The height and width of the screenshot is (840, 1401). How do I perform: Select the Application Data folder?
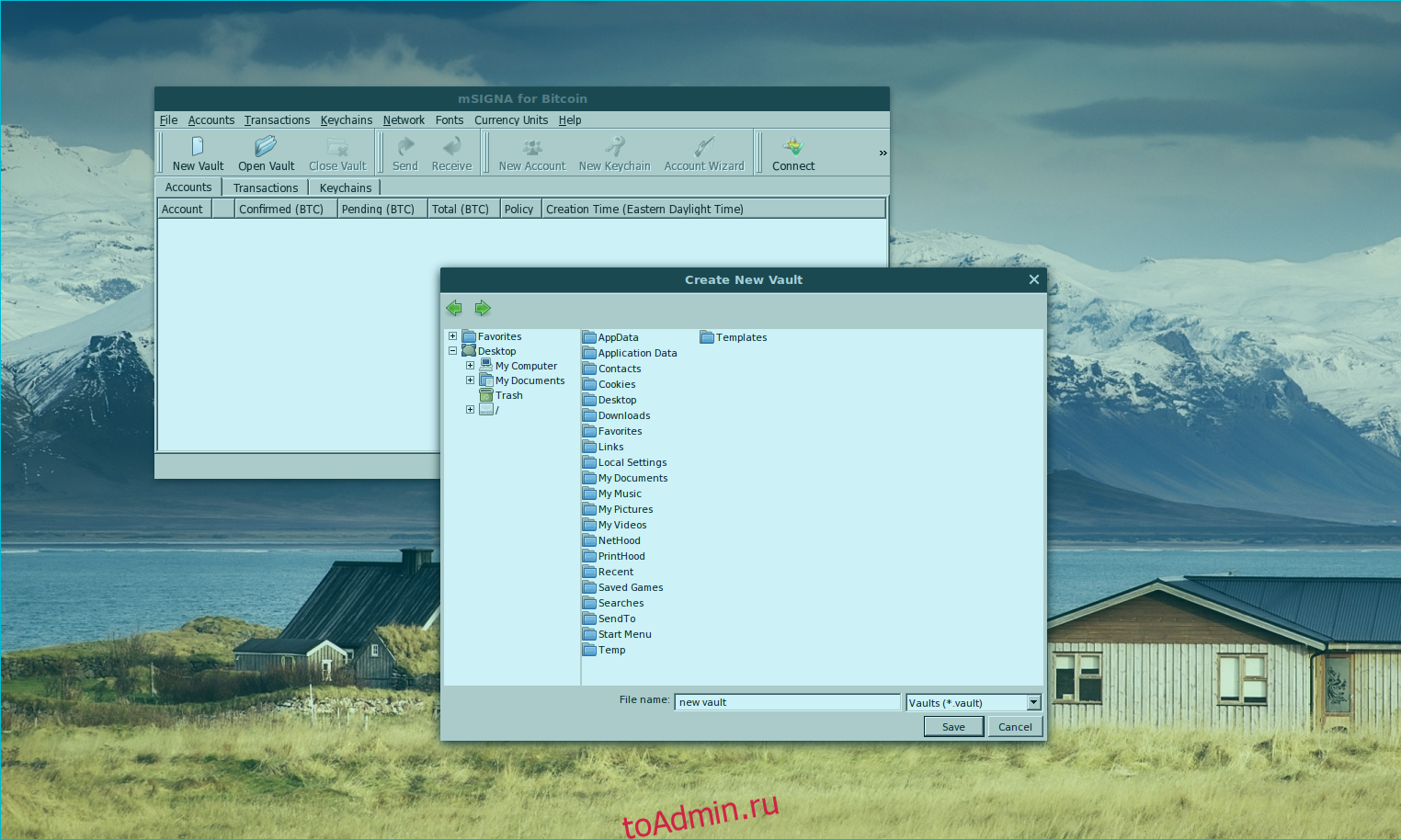[630, 353]
